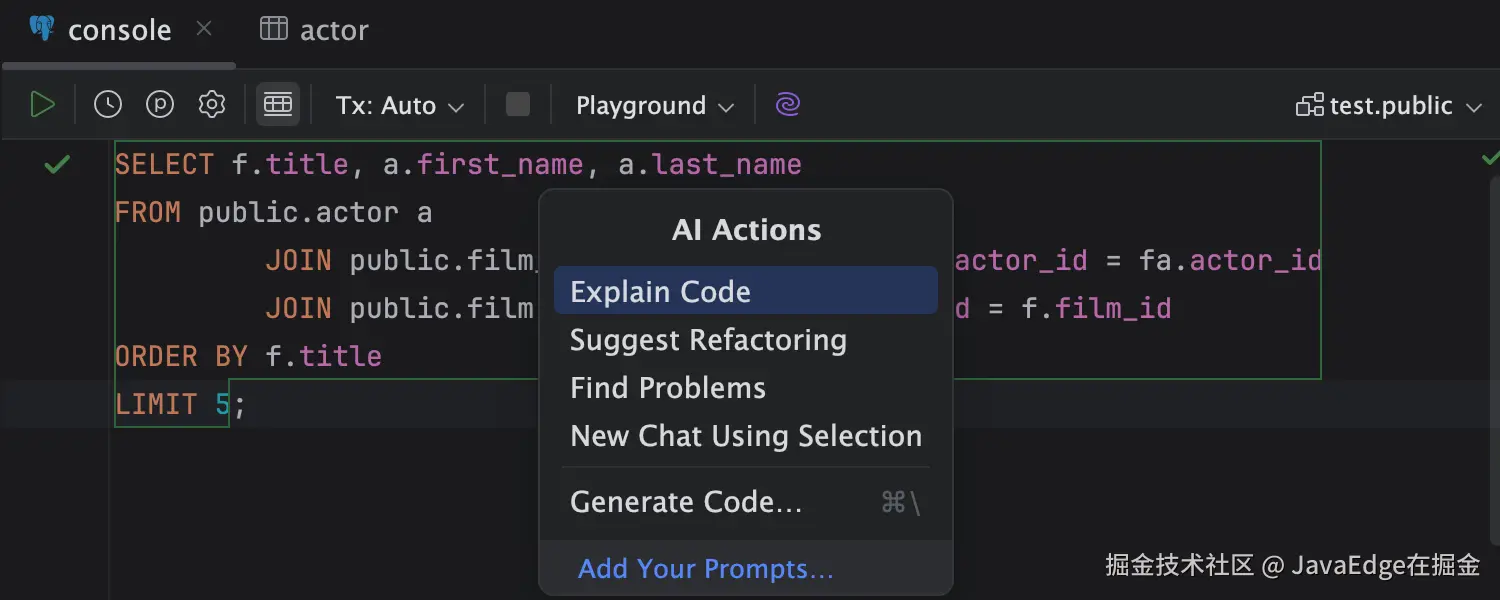Open console settings gear icon

click(x=212, y=105)
